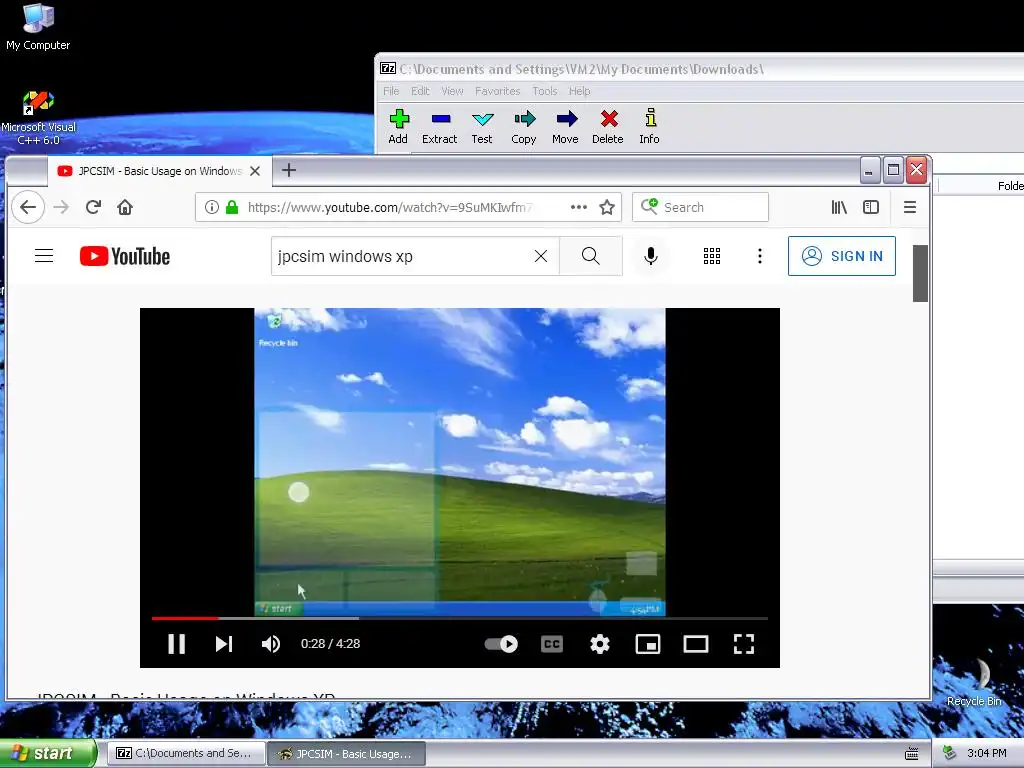This screenshot has width=1024, height=768.
Task: Click the YouTube page scrollbar thumb
Action: click(x=920, y=273)
